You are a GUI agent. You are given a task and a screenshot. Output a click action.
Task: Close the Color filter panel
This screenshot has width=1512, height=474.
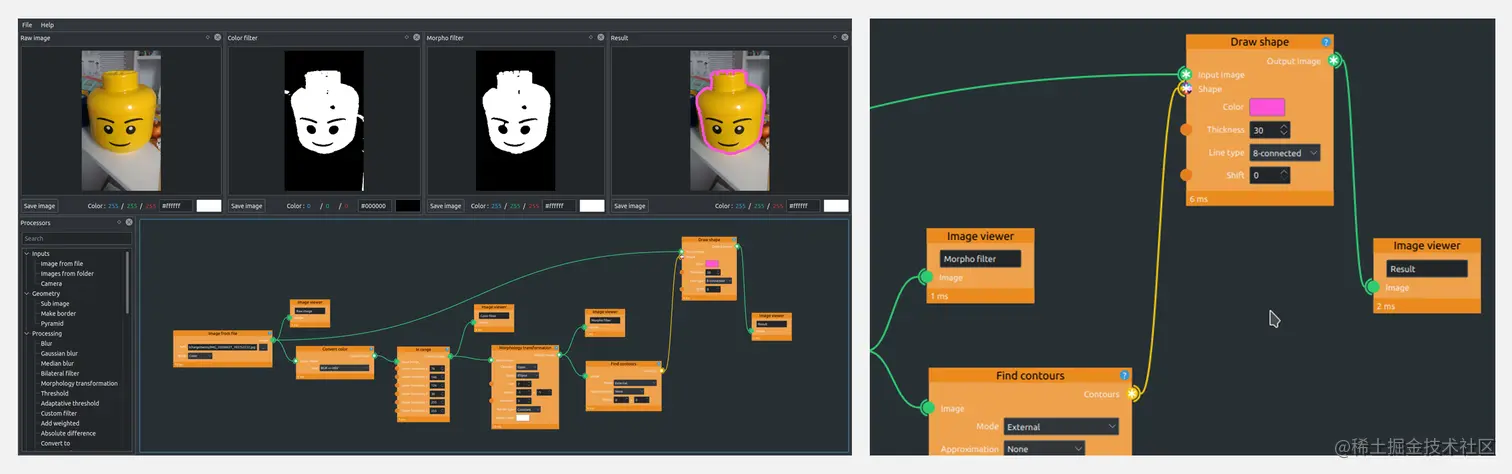click(x=415, y=37)
